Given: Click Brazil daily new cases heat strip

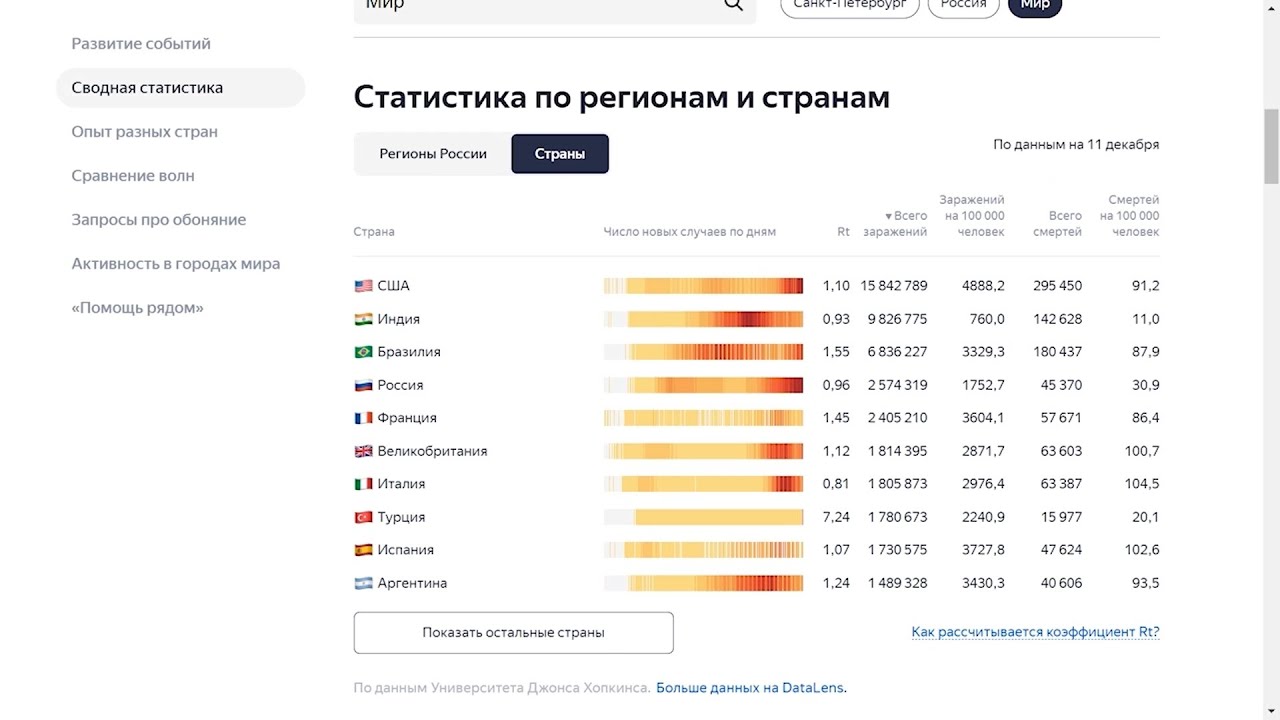Looking at the screenshot, I should [703, 352].
